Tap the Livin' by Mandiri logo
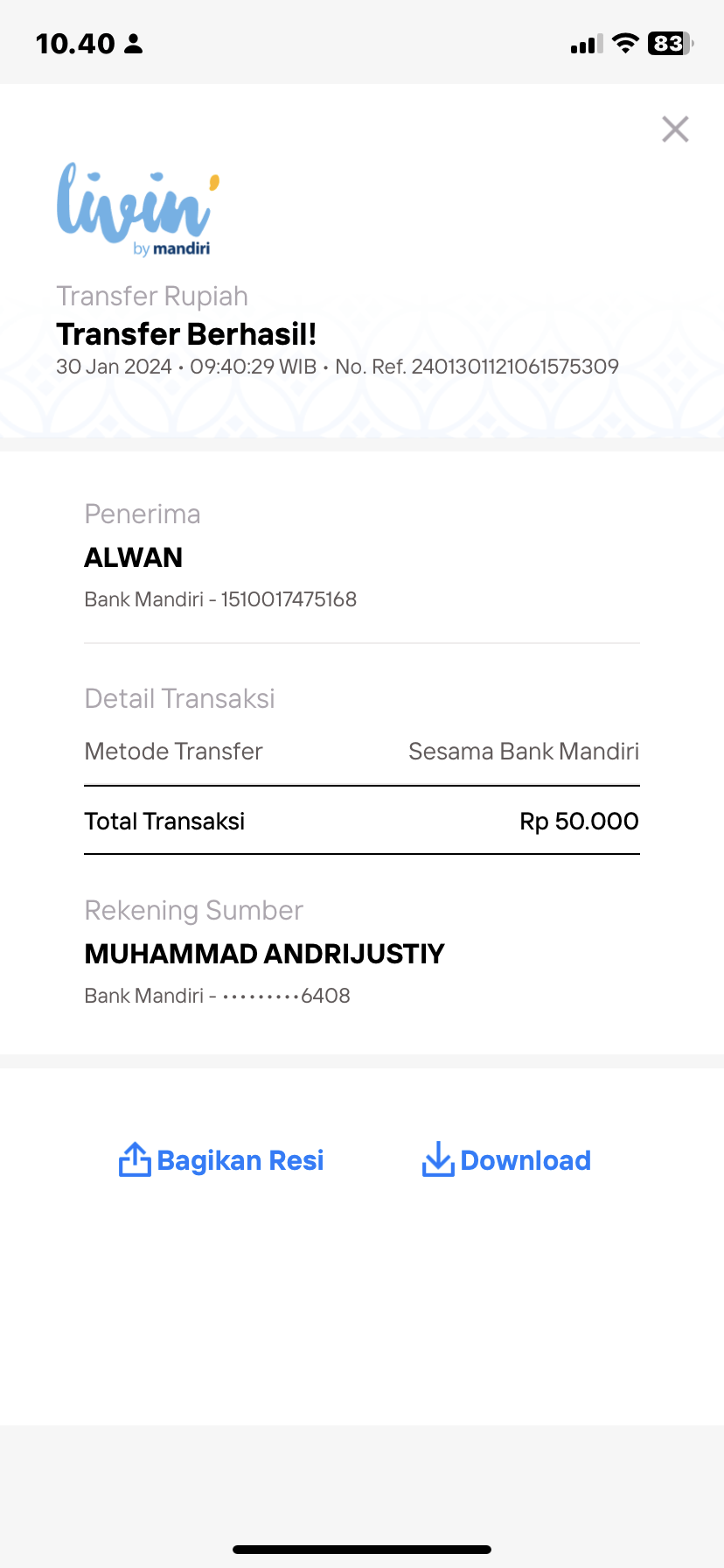Viewport: 724px width, 1568px height. pyautogui.click(x=137, y=208)
